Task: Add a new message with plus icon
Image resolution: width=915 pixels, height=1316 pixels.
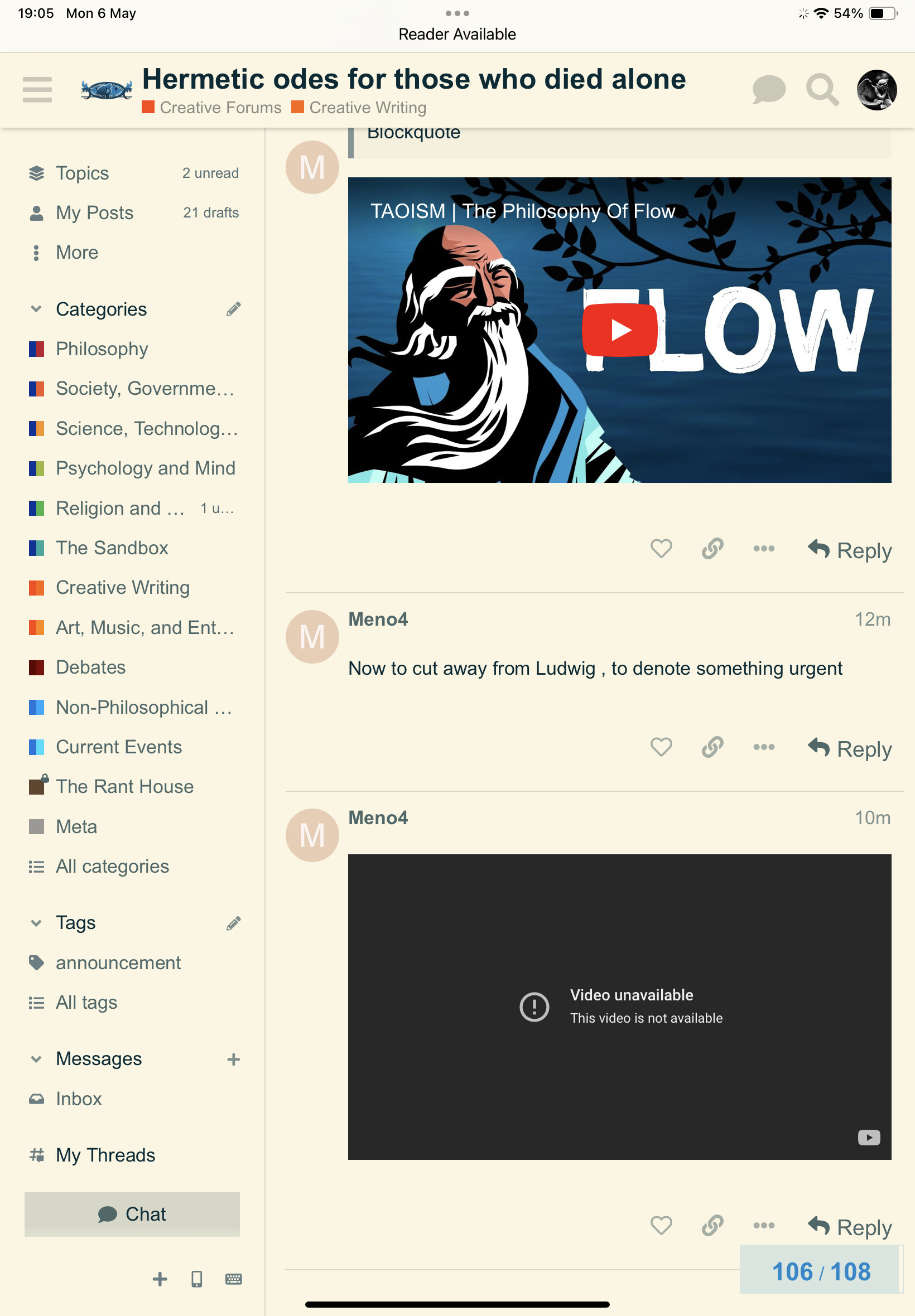Action: (x=233, y=1059)
